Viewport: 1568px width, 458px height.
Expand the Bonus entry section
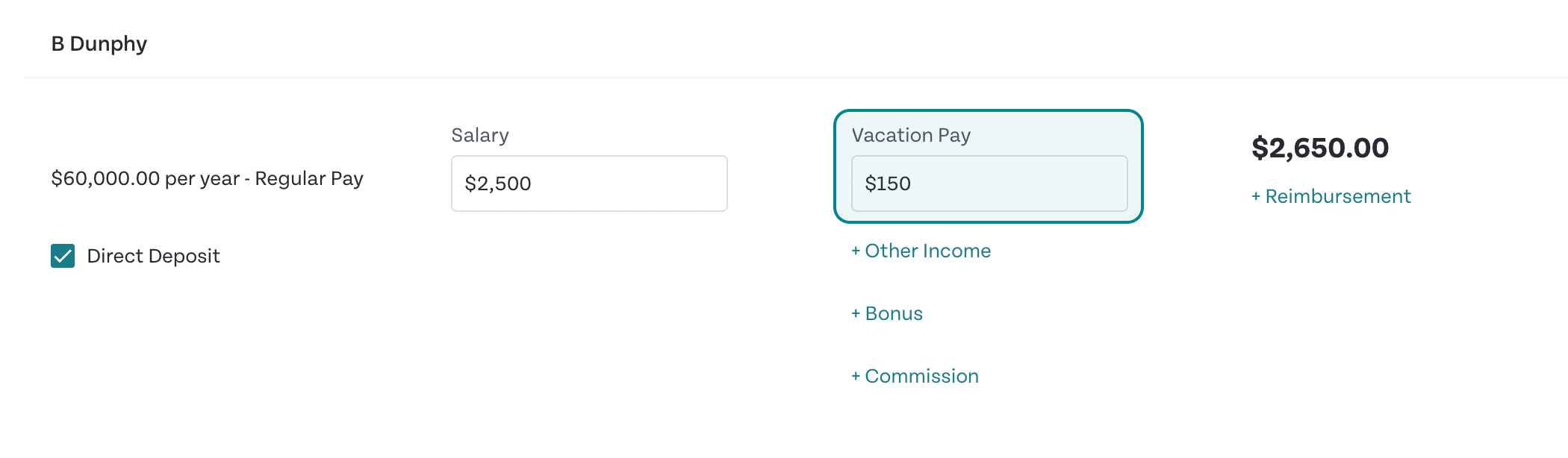coord(887,313)
